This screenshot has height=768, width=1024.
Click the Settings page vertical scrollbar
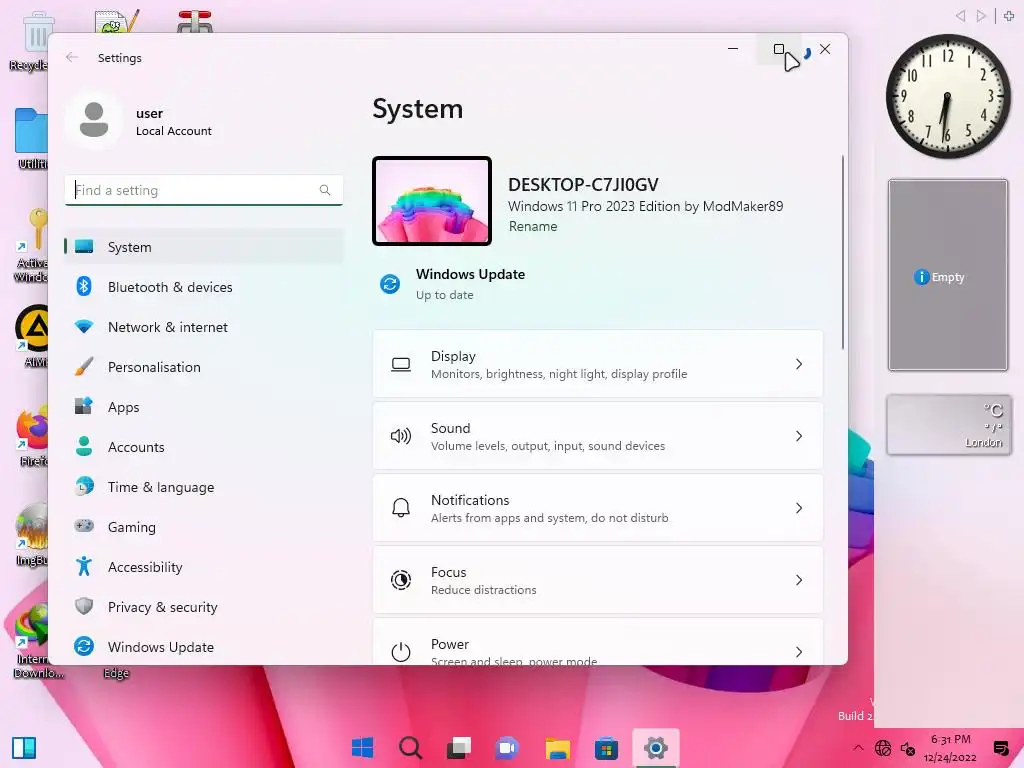pos(842,251)
